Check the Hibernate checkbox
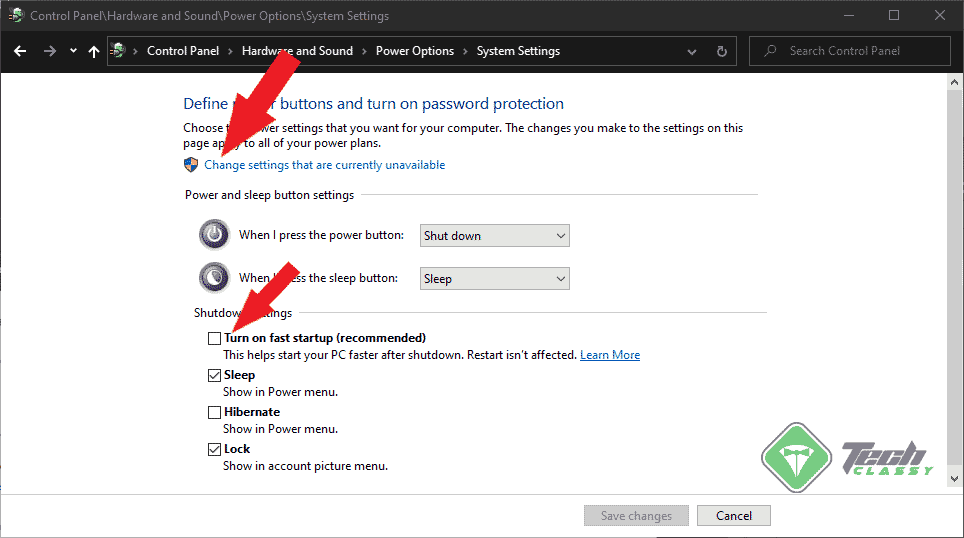This screenshot has height=538, width=964. pos(214,412)
